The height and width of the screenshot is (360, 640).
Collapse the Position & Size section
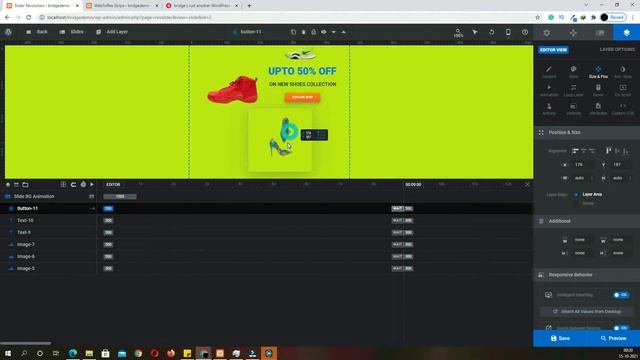click(x=587, y=132)
